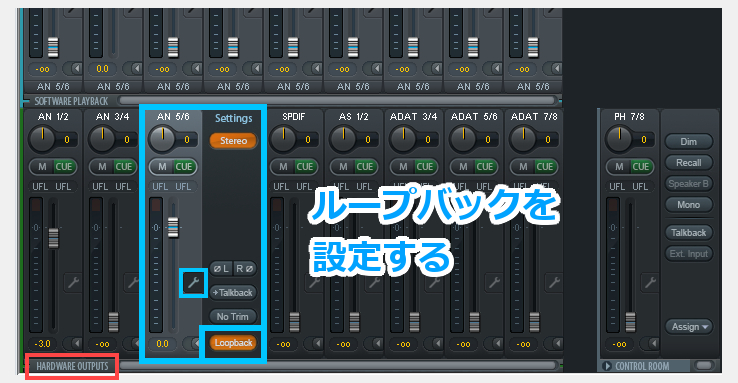Image resolution: width=738 pixels, height=383 pixels.
Task: Toggle CUE on ADAT 7/8
Action: (545, 167)
